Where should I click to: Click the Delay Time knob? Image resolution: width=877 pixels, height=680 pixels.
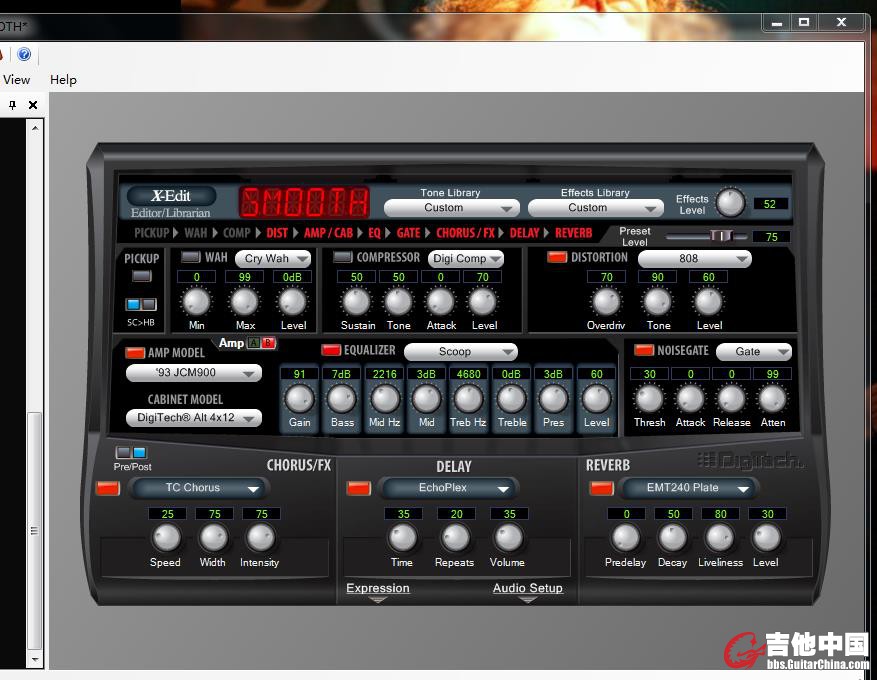[403, 538]
